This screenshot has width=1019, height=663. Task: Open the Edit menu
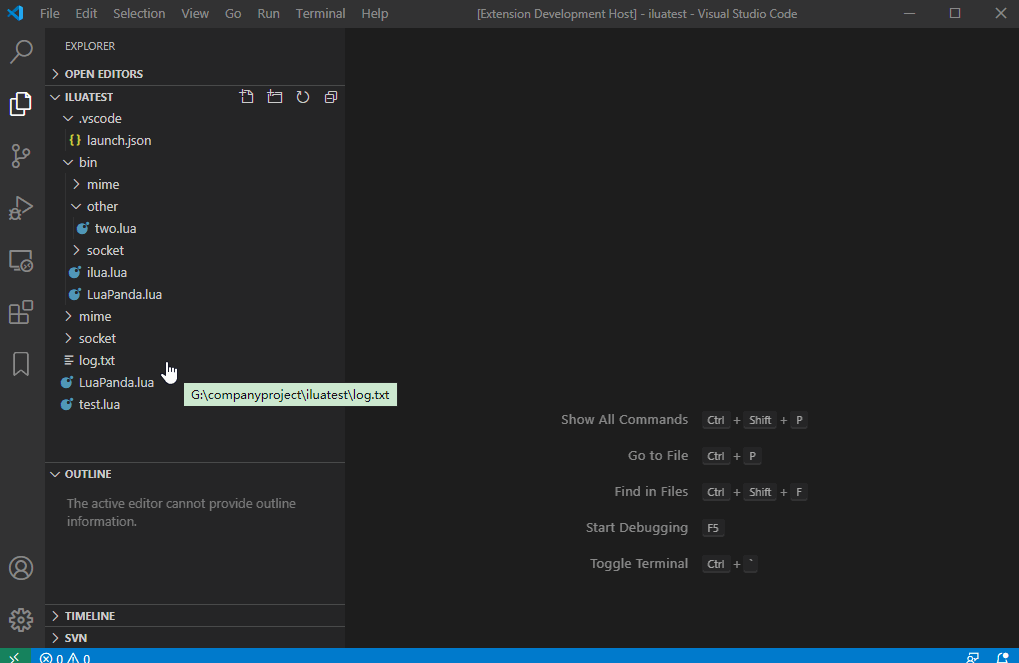click(86, 14)
